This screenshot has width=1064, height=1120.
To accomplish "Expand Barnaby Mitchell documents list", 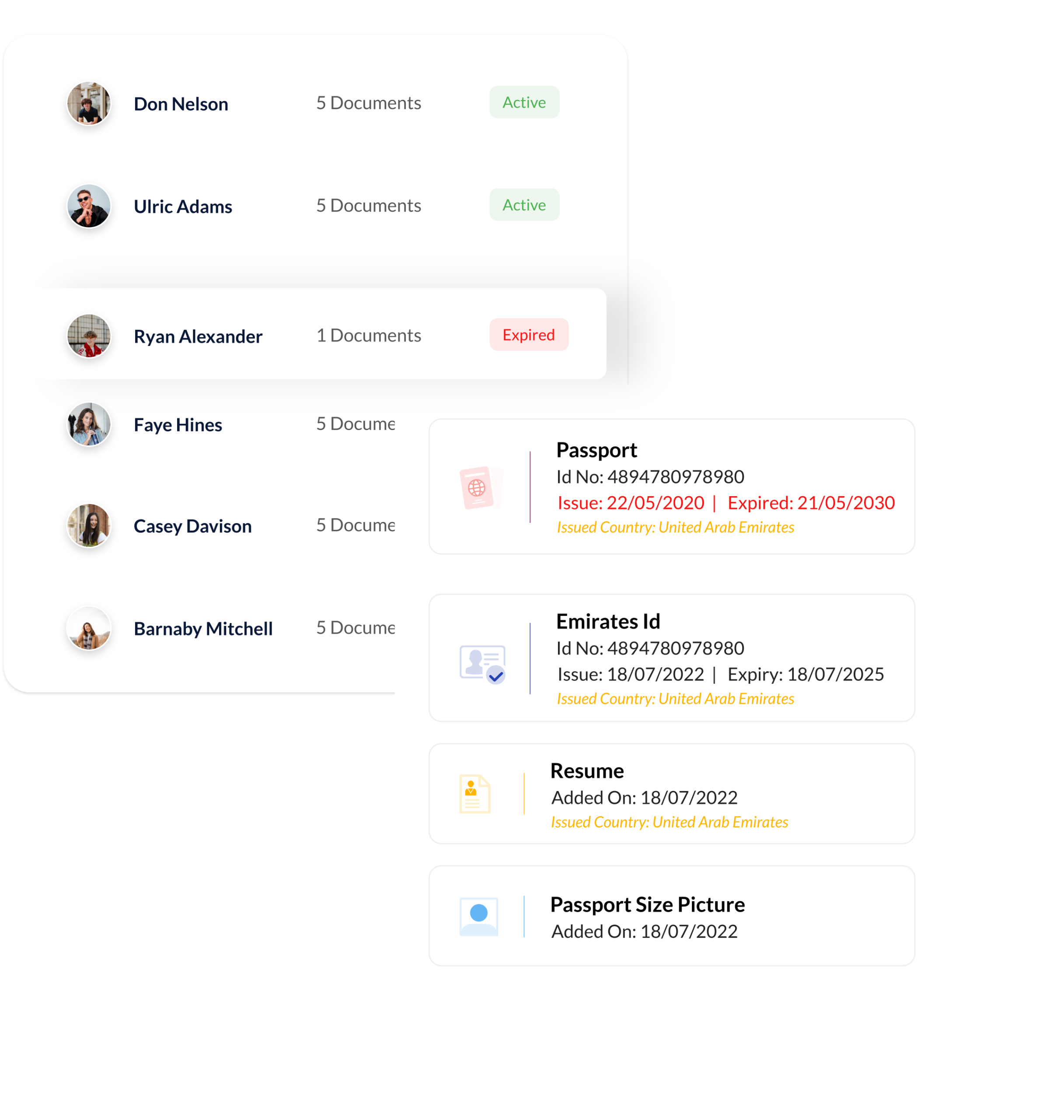I will point(203,627).
